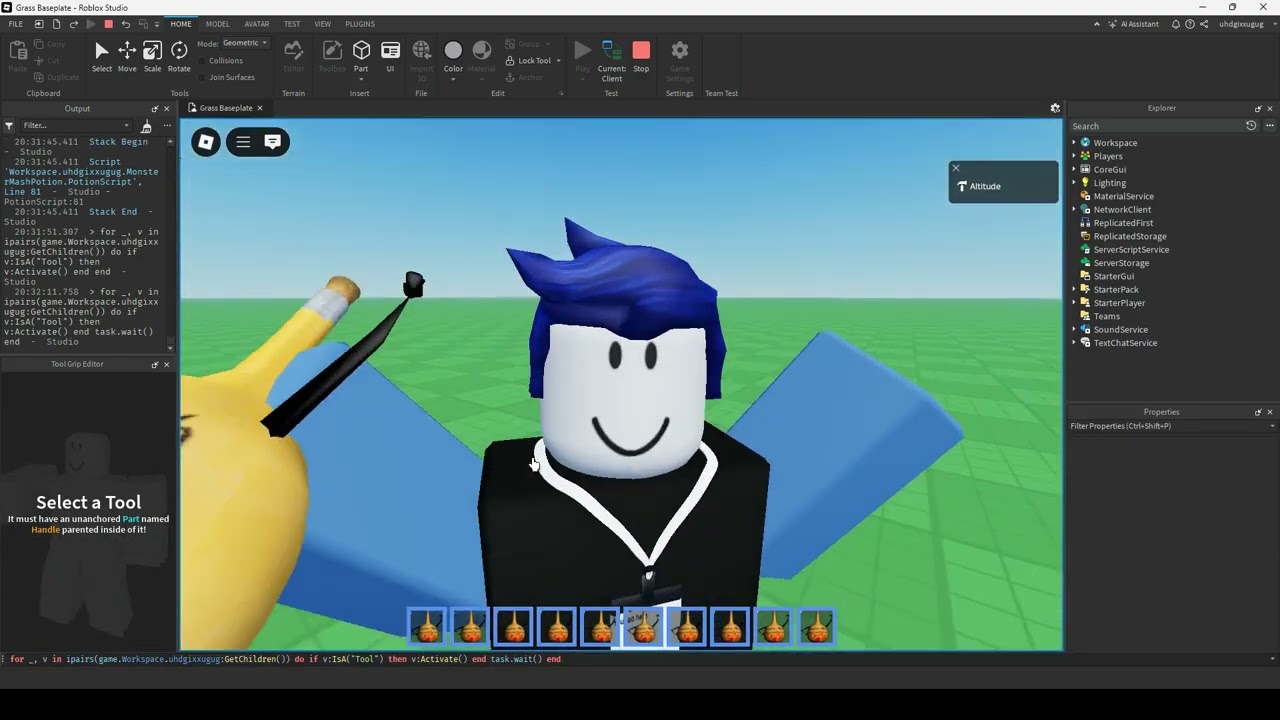
Task: Choose the Select arrow tool
Action: point(102,56)
